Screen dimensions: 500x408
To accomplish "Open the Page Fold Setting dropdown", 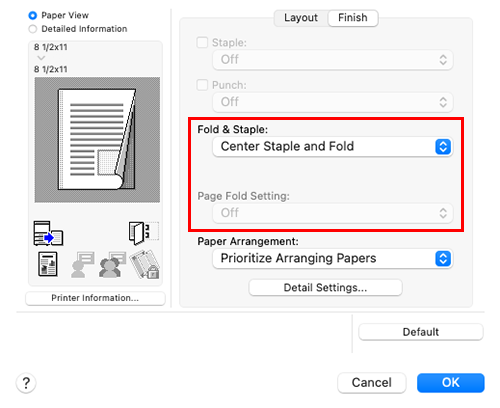I will point(332,213).
